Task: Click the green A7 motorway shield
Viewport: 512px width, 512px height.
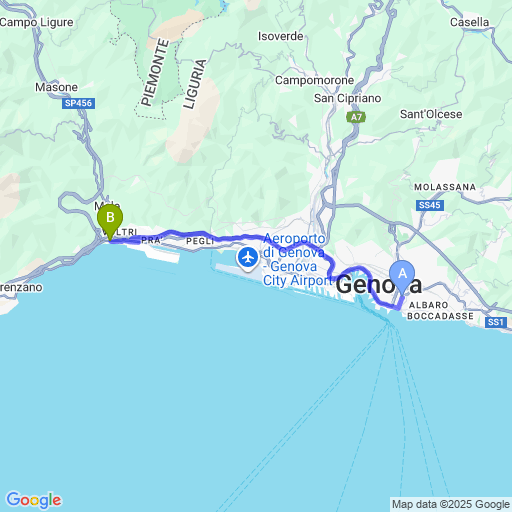Action: (356, 117)
